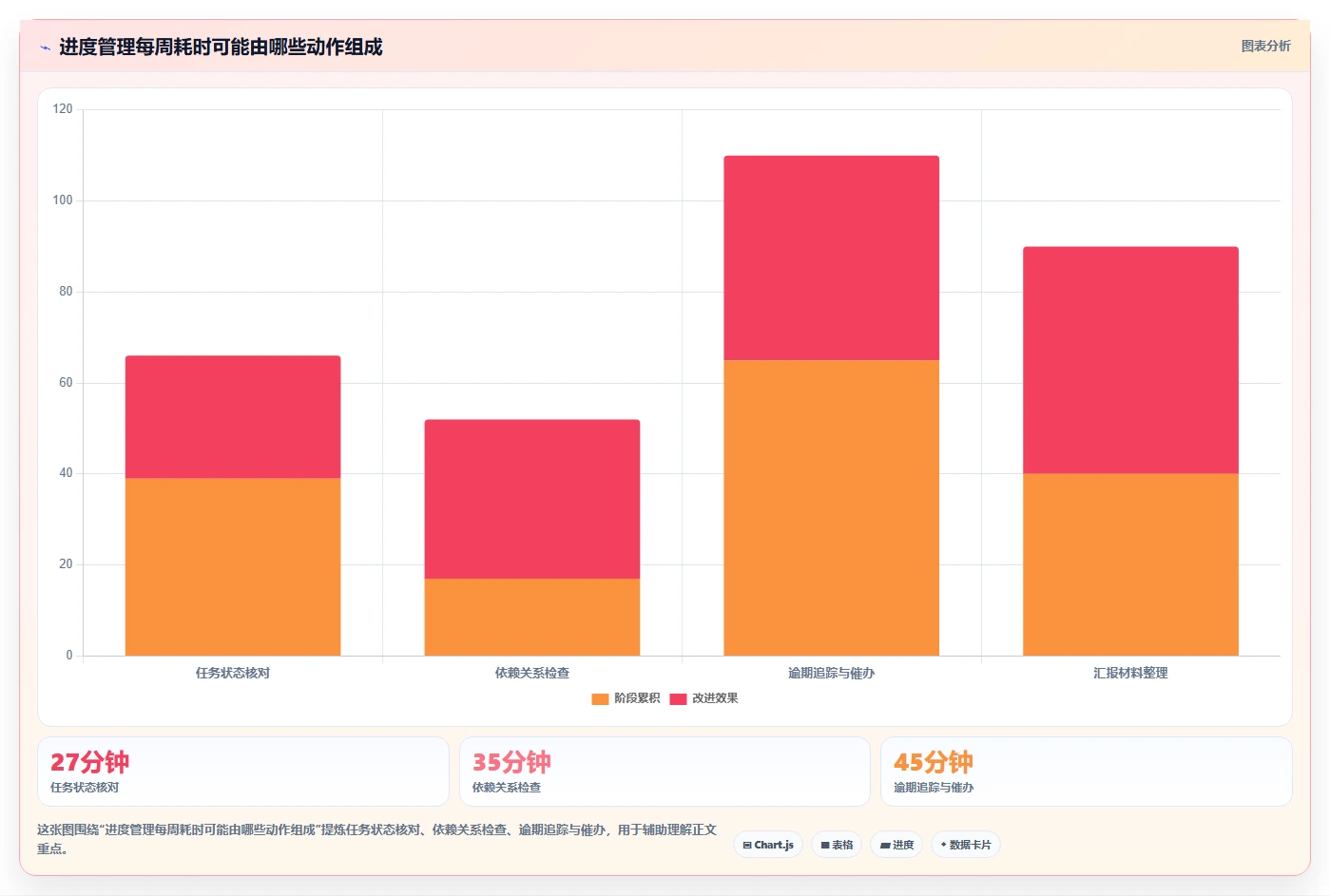Click the icon inside the Chart.js chip
Image resolution: width=1330 pixels, height=896 pixels.
point(747,845)
